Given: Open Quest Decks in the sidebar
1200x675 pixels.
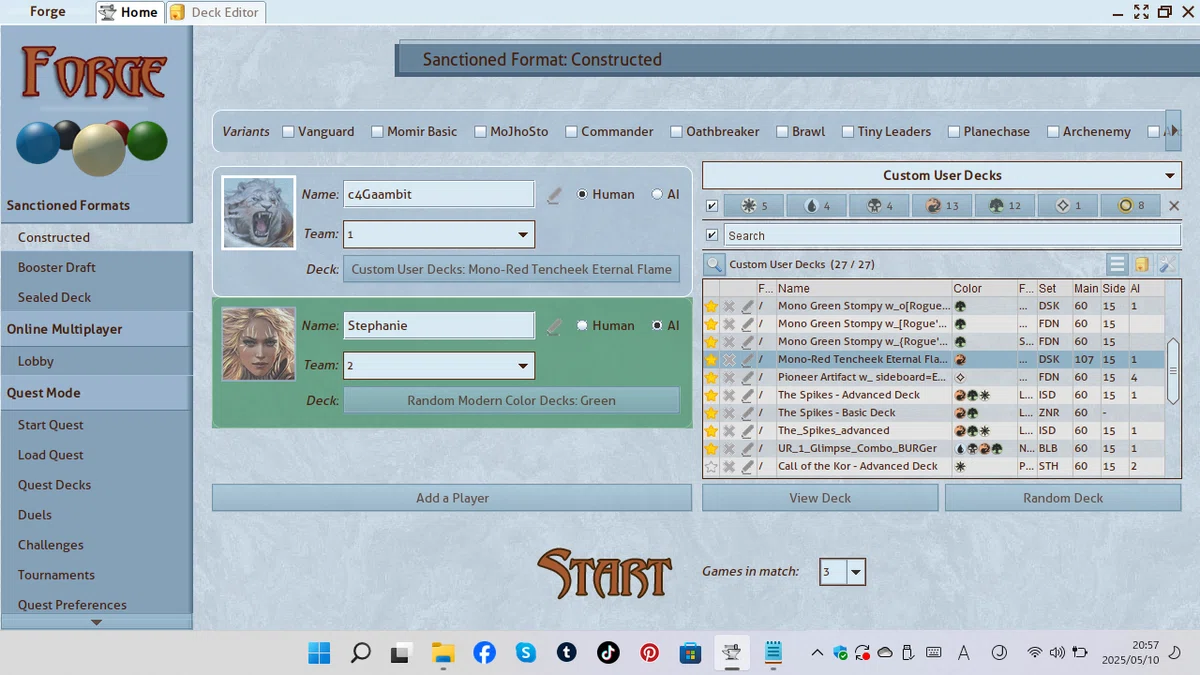Looking at the screenshot, I should pyautogui.click(x=96, y=485).
